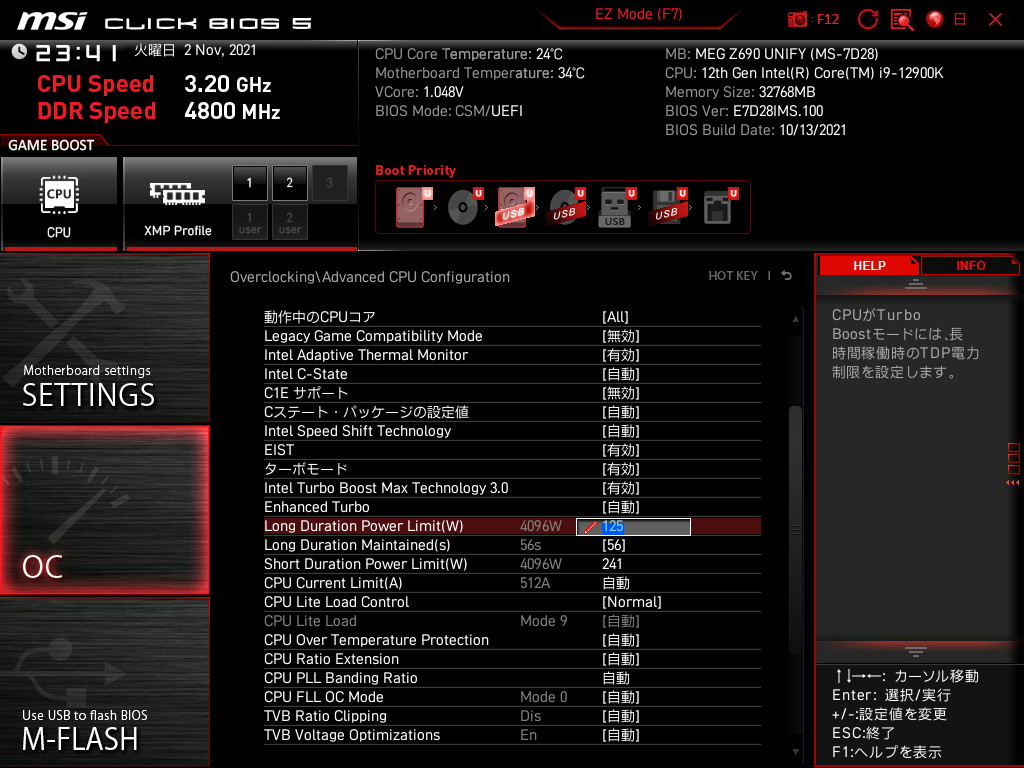
Task: Open the language globe icon
Action: pyautogui.click(x=935, y=20)
